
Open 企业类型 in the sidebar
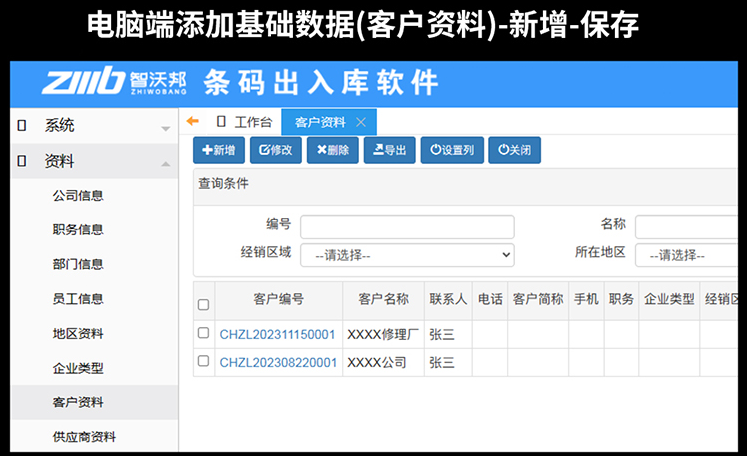78,368
